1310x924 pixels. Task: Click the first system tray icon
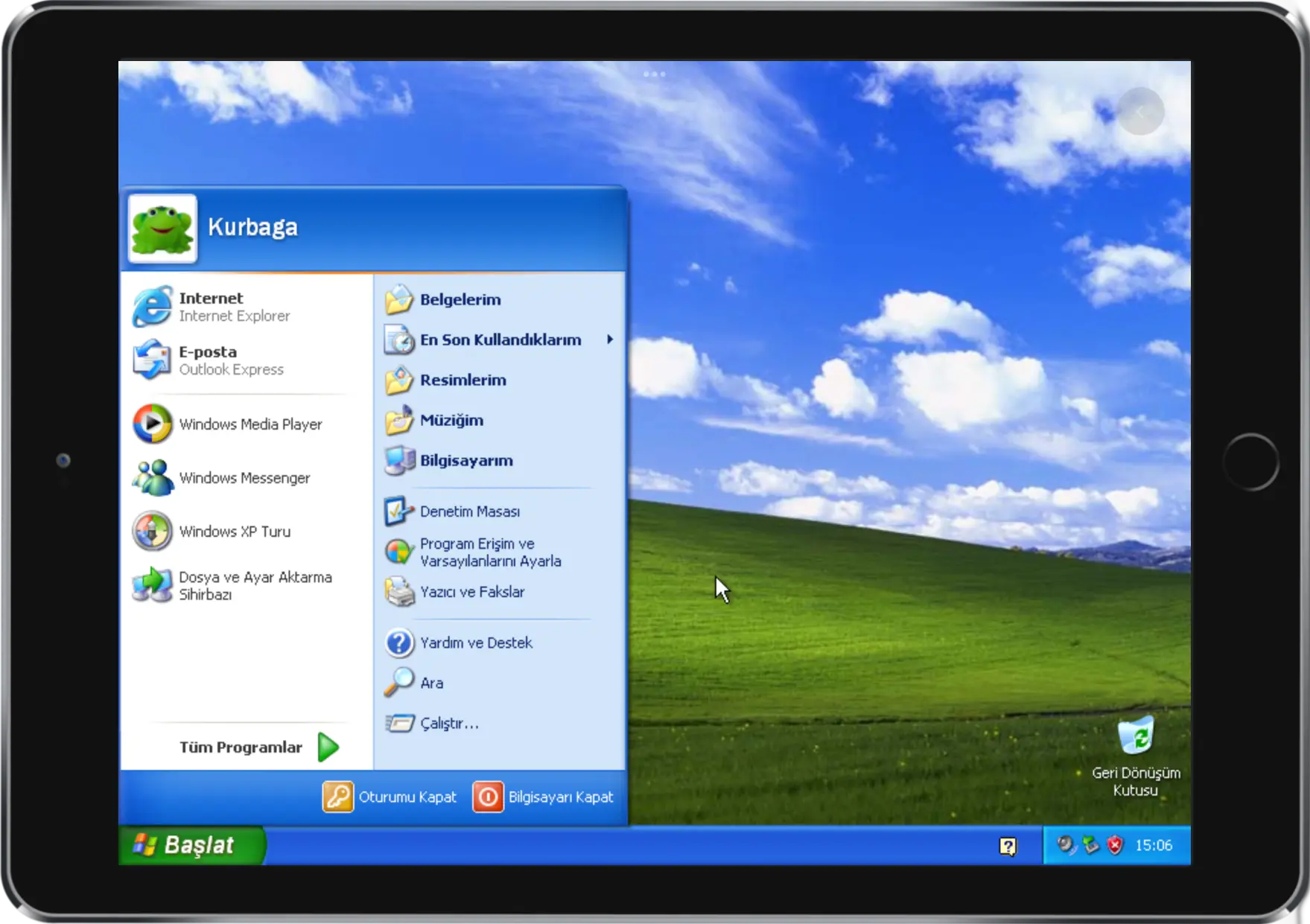[1066, 845]
